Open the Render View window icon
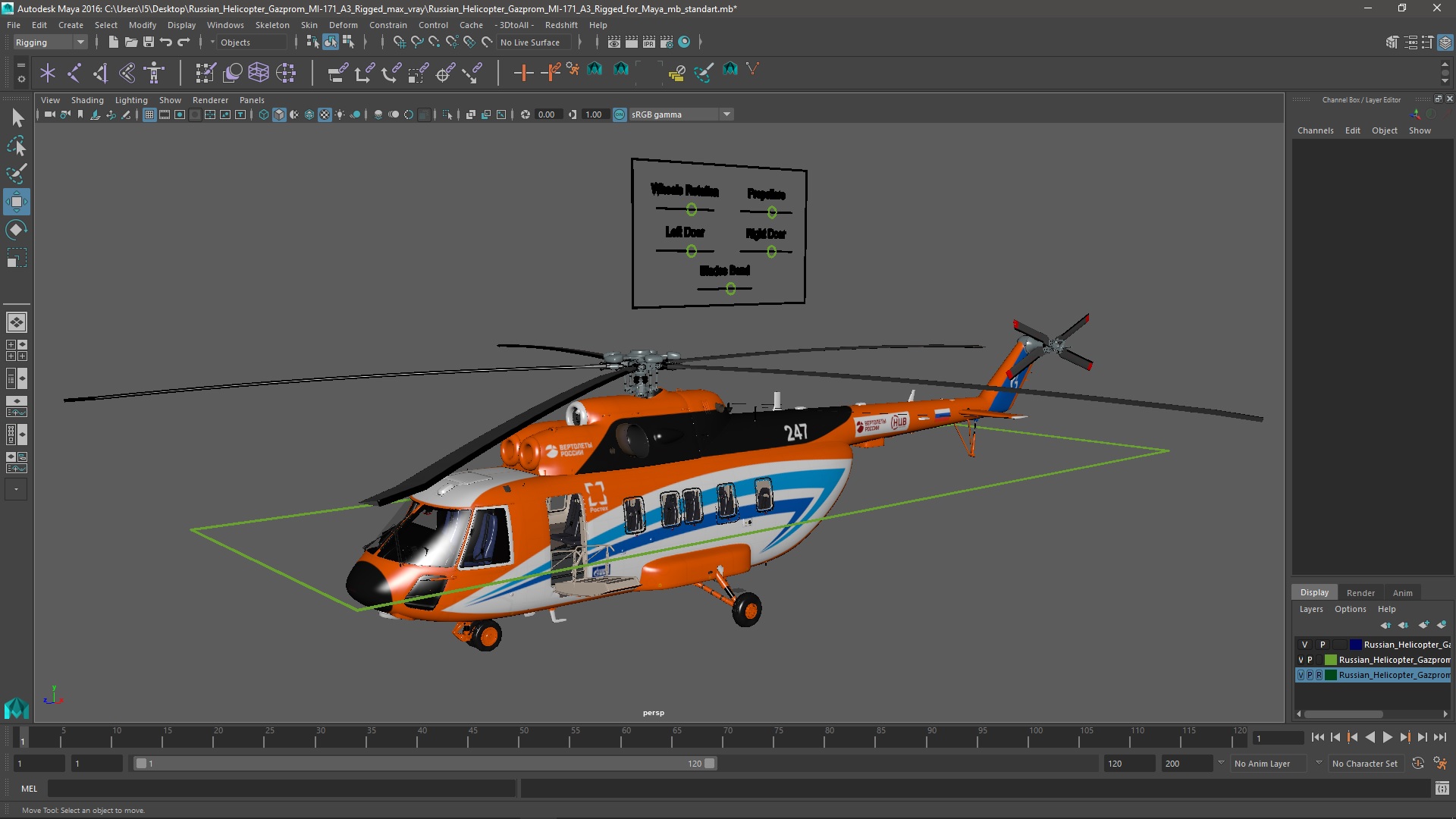 [614, 42]
